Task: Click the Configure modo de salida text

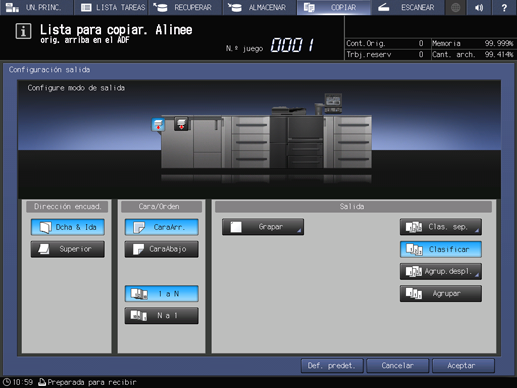Action: coord(76,88)
